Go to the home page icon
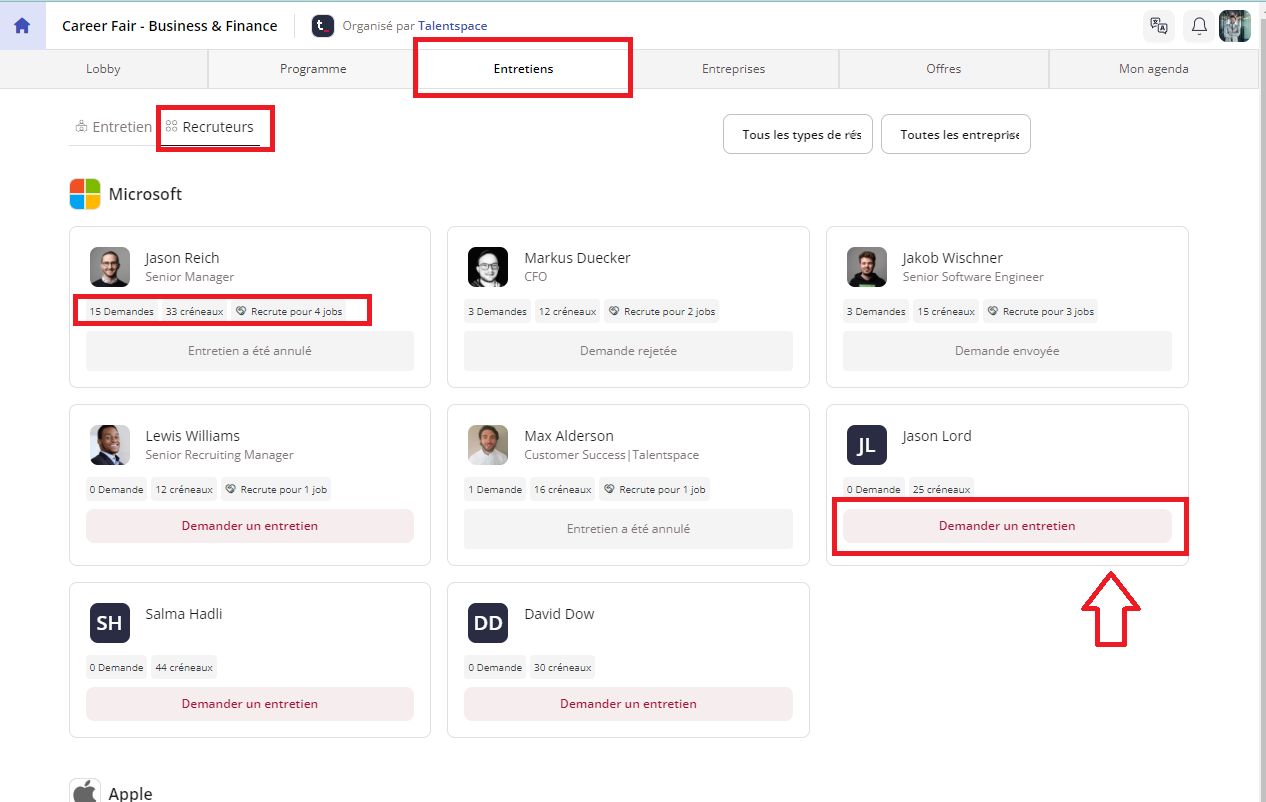Screen dimensions: 1266x802 click(x=22, y=26)
